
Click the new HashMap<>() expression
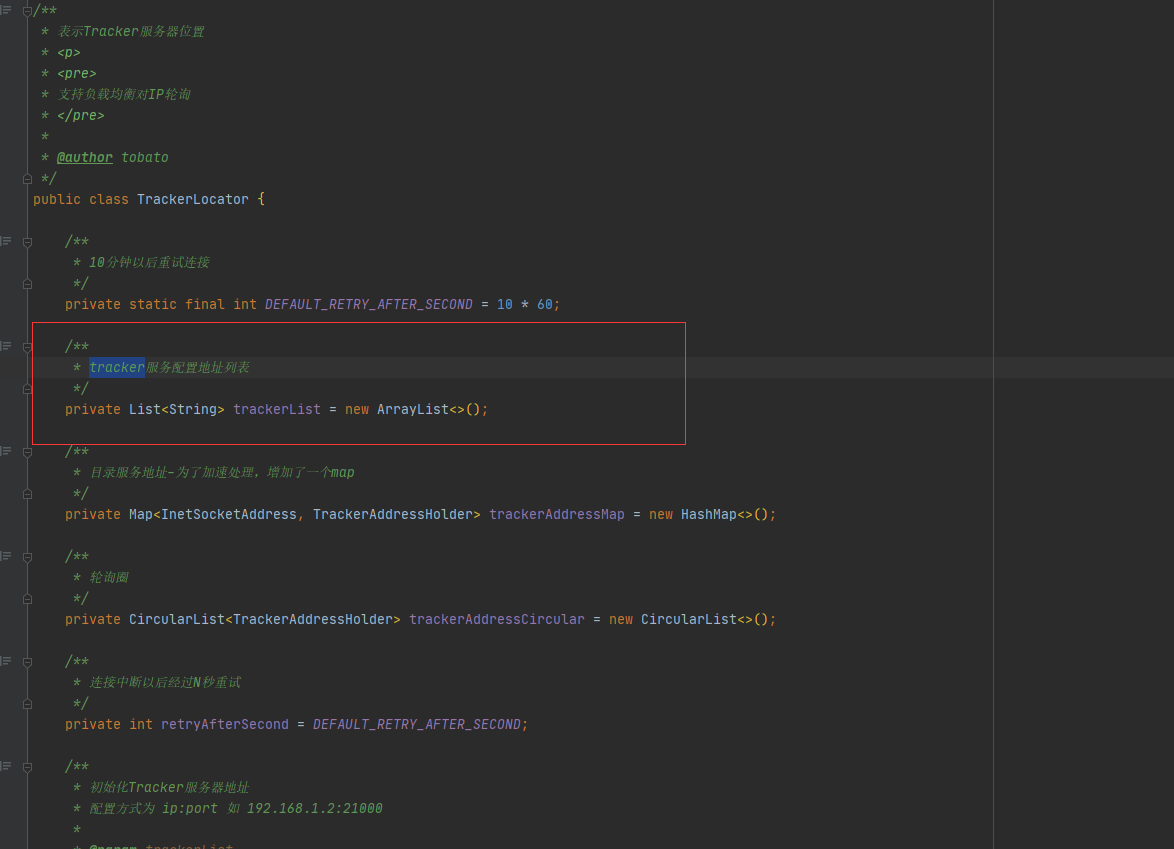pos(712,514)
